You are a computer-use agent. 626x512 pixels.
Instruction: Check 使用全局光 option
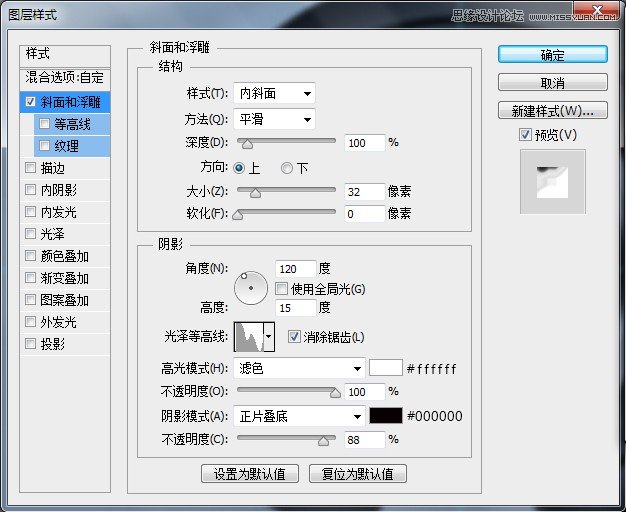[x=281, y=289]
